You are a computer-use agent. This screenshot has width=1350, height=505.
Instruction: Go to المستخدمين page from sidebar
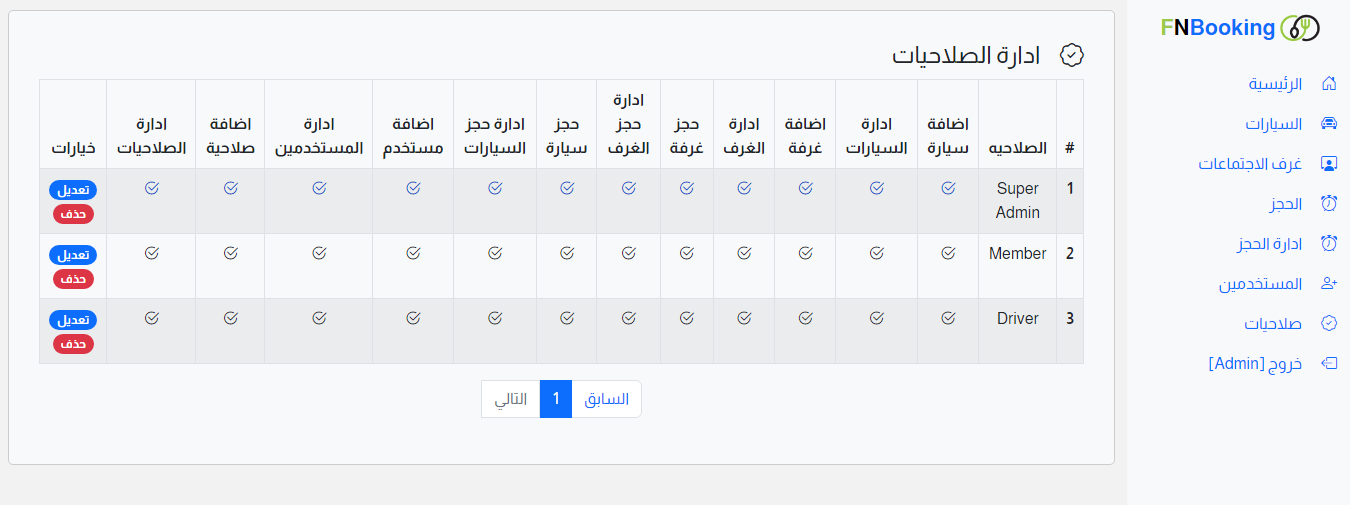1260,284
